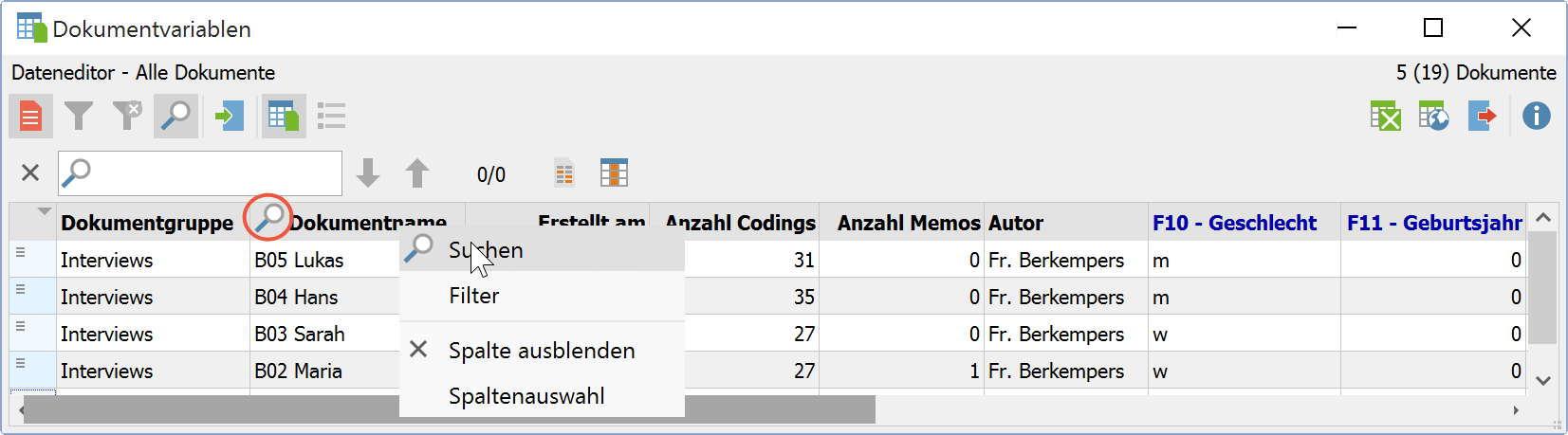
Task: Reset filters with the funnel-X icon
Action: point(127,116)
